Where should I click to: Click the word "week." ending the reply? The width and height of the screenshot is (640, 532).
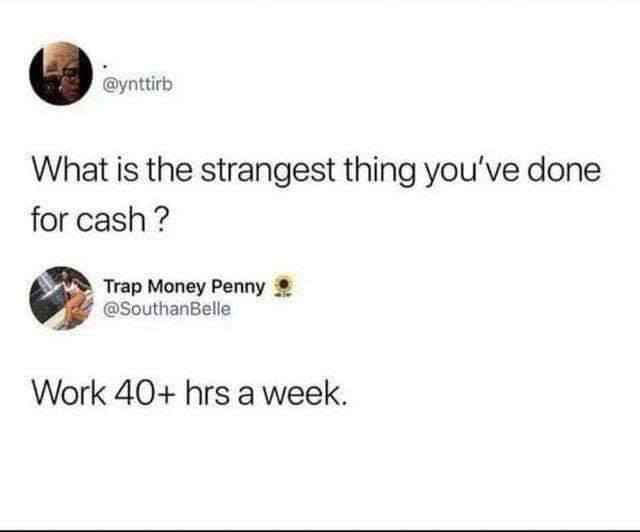305,394
